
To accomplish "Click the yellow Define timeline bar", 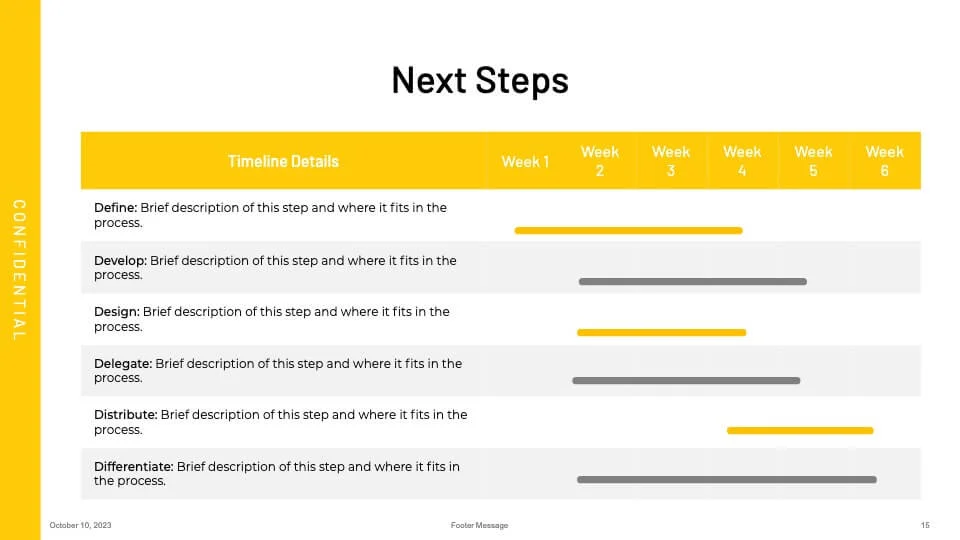I will point(629,231).
